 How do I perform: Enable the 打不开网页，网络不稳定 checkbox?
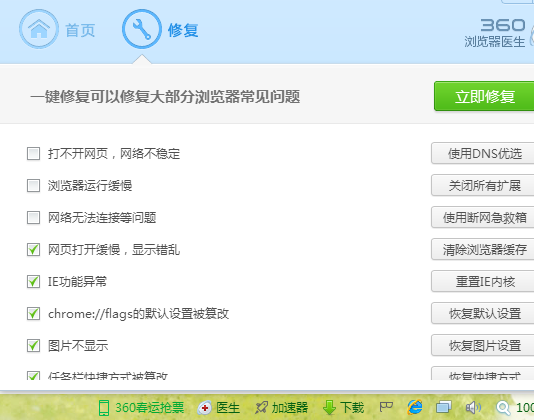33,154
